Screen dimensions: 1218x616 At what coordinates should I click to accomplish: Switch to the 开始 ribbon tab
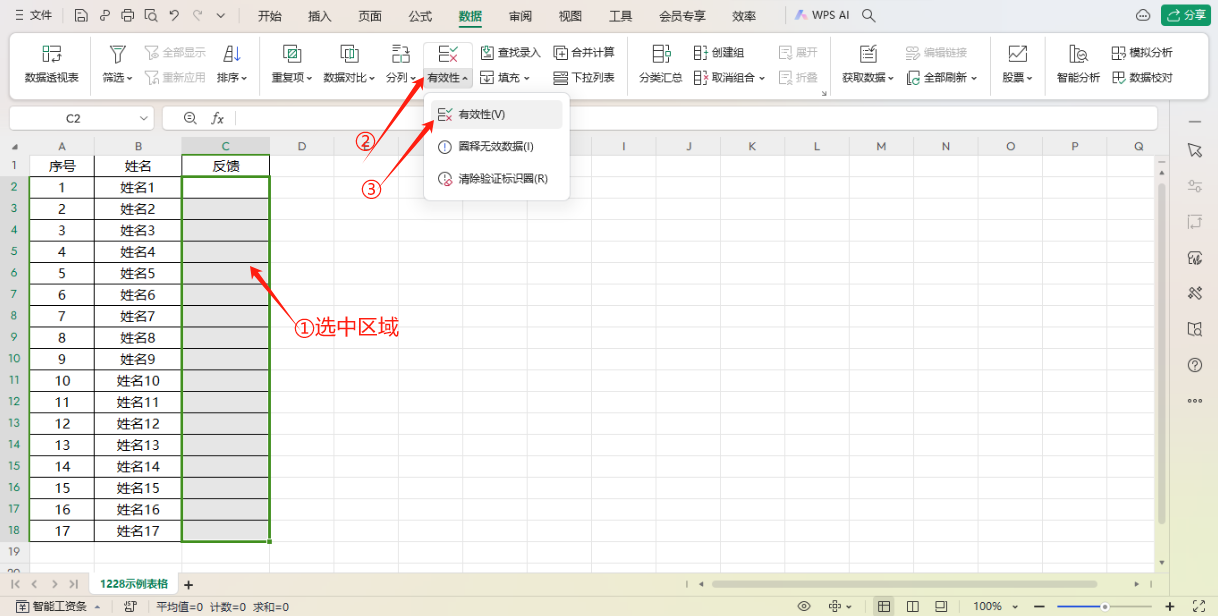tap(270, 16)
